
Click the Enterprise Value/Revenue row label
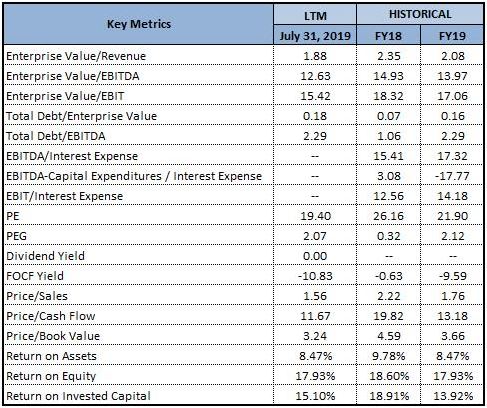[x=76, y=56]
